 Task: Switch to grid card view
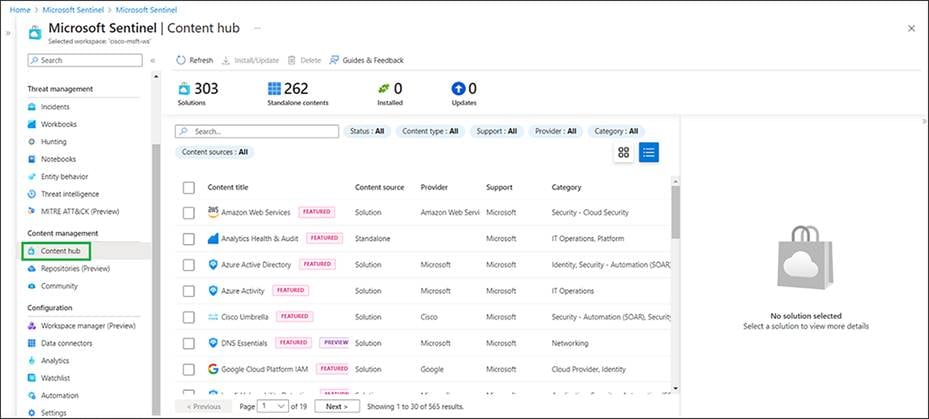pos(623,152)
